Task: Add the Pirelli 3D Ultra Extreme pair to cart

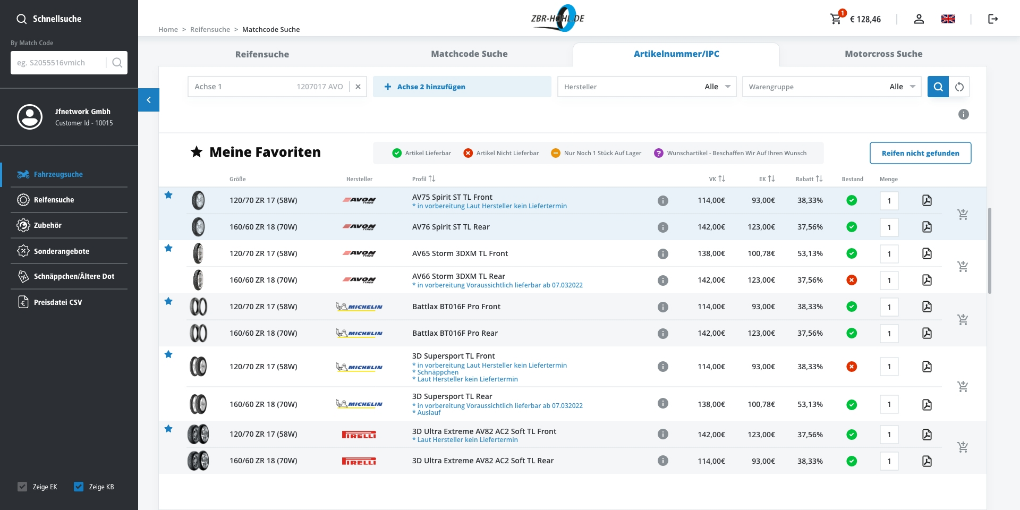Action: 963,447
